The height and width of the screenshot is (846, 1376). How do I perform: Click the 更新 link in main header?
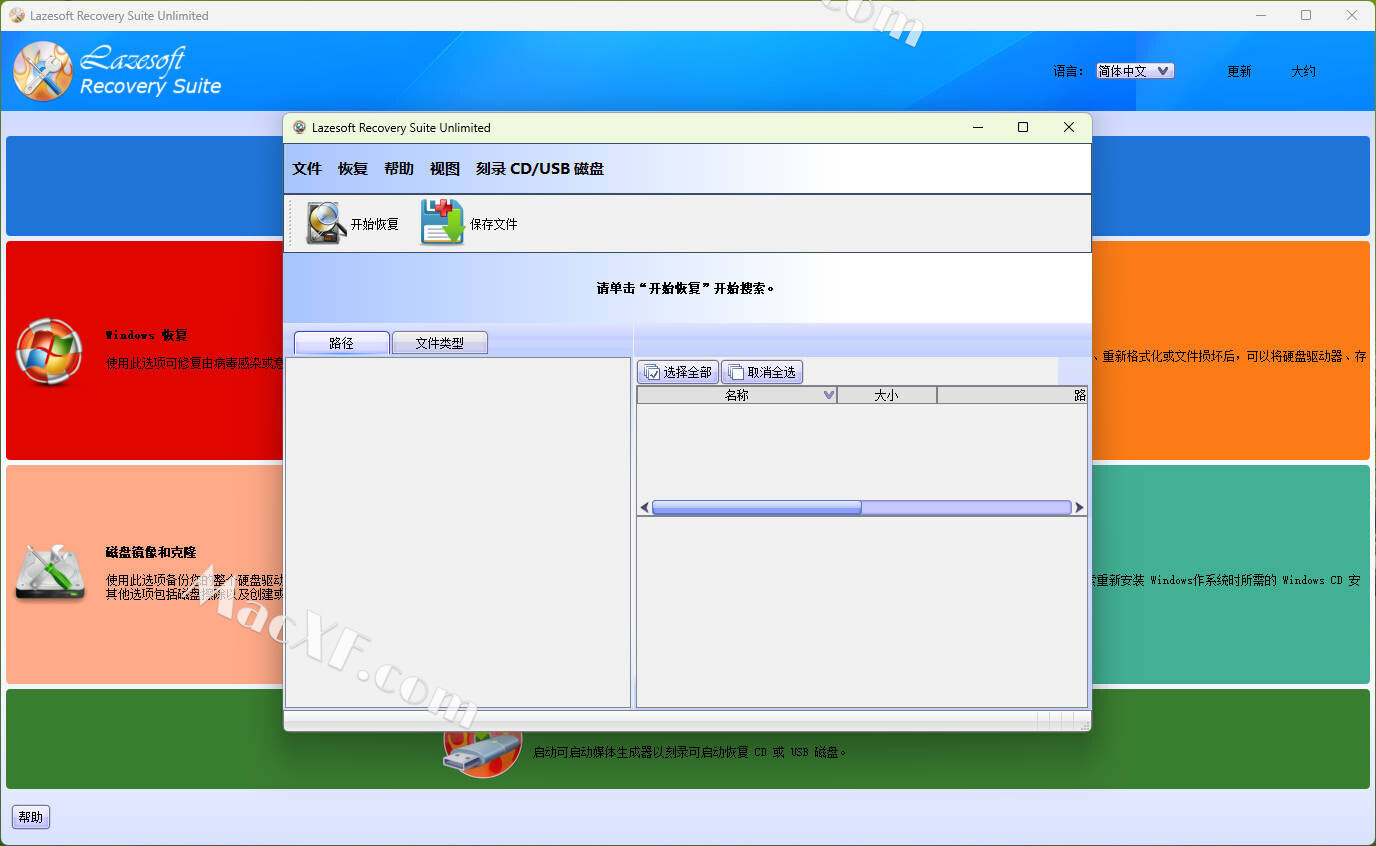(1239, 71)
